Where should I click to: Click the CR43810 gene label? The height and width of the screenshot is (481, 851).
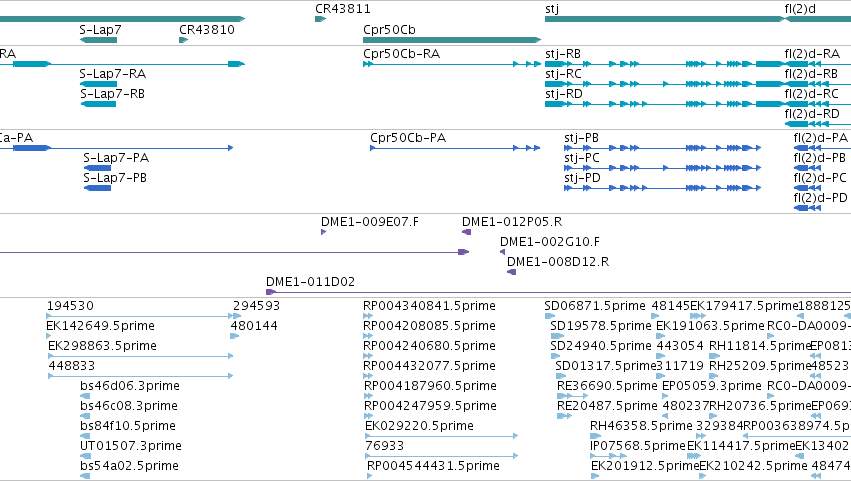(x=207, y=29)
